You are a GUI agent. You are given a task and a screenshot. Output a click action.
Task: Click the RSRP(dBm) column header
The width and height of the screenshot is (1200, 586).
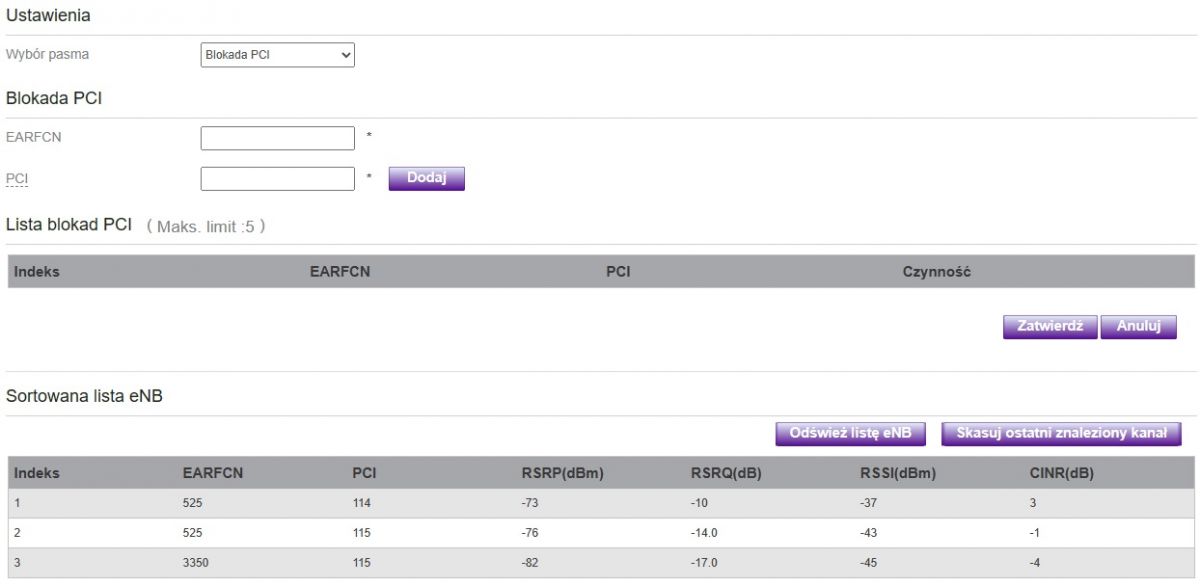click(x=562, y=474)
